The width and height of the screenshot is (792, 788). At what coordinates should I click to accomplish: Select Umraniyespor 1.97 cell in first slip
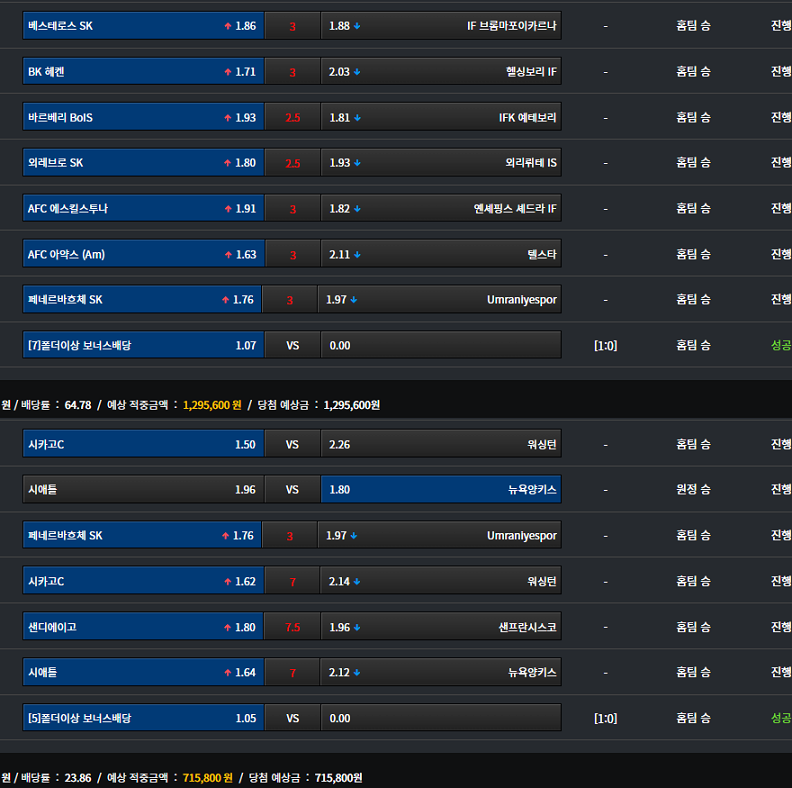pos(439,300)
